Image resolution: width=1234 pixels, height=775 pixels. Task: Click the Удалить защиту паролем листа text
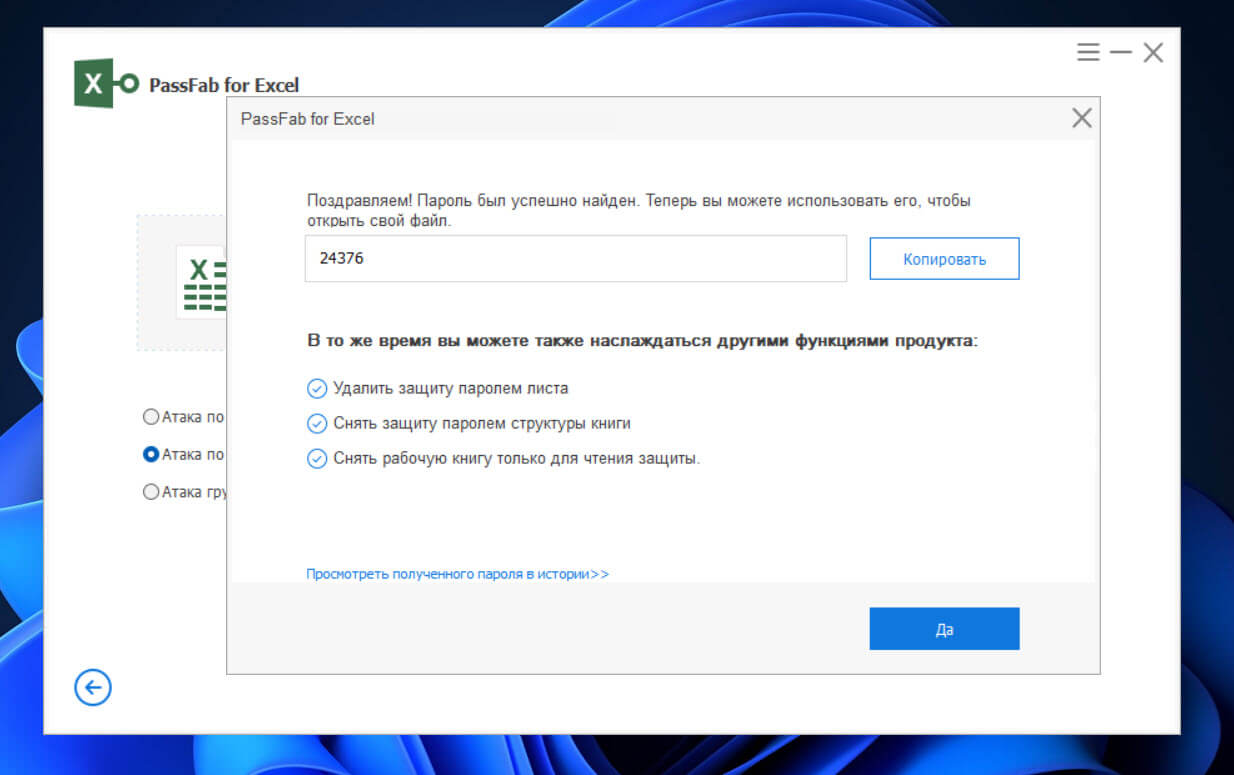[x=451, y=388]
